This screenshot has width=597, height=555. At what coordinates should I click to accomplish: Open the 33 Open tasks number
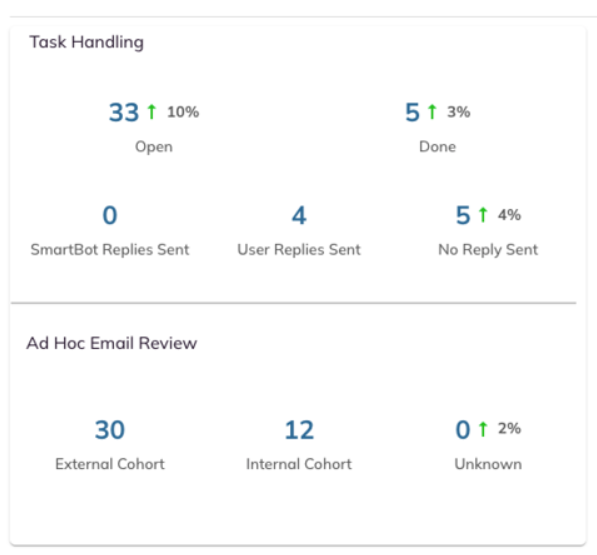pyautogui.click(x=124, y=112)
